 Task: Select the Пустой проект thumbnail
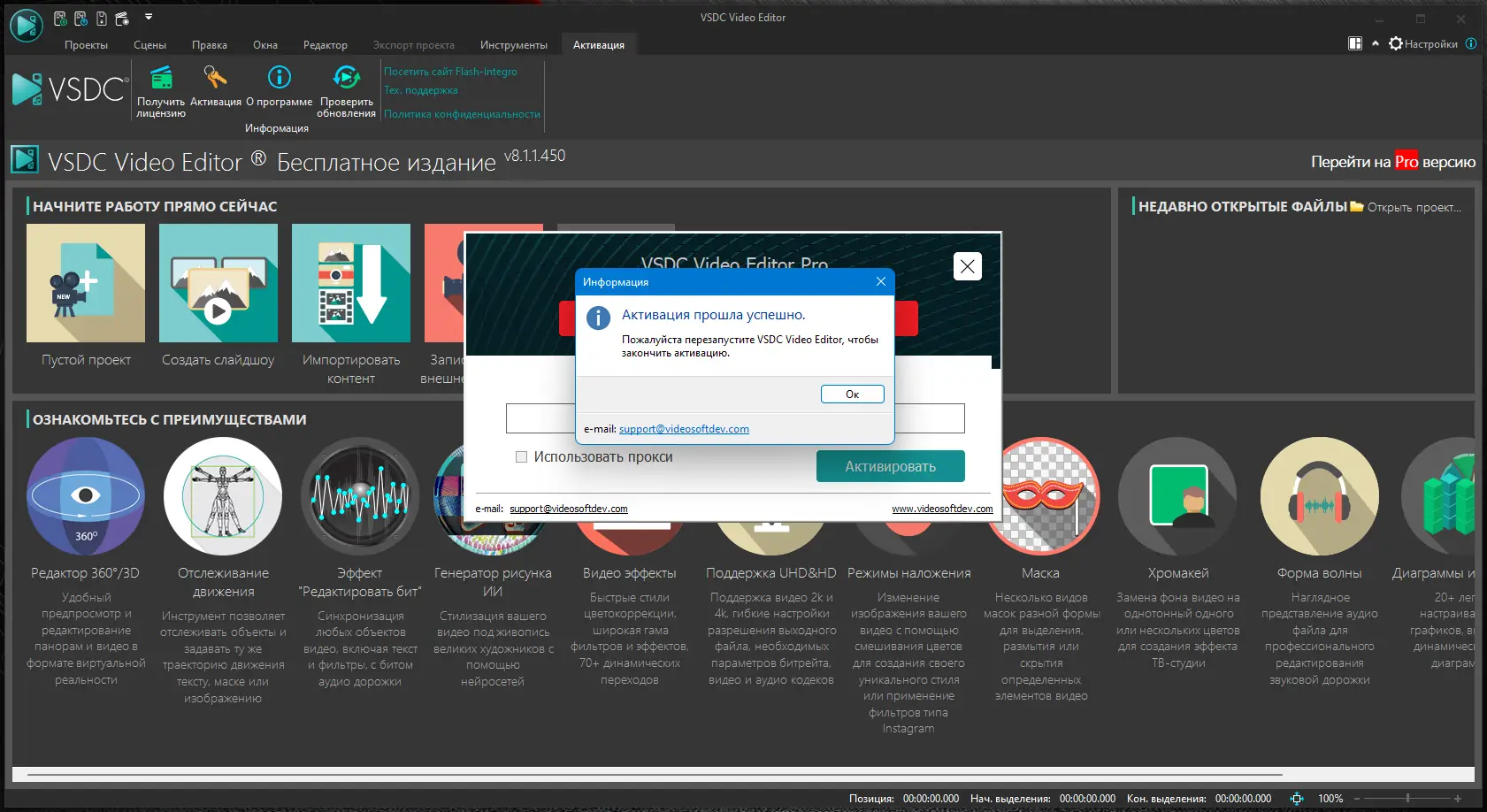pos(86,283)
